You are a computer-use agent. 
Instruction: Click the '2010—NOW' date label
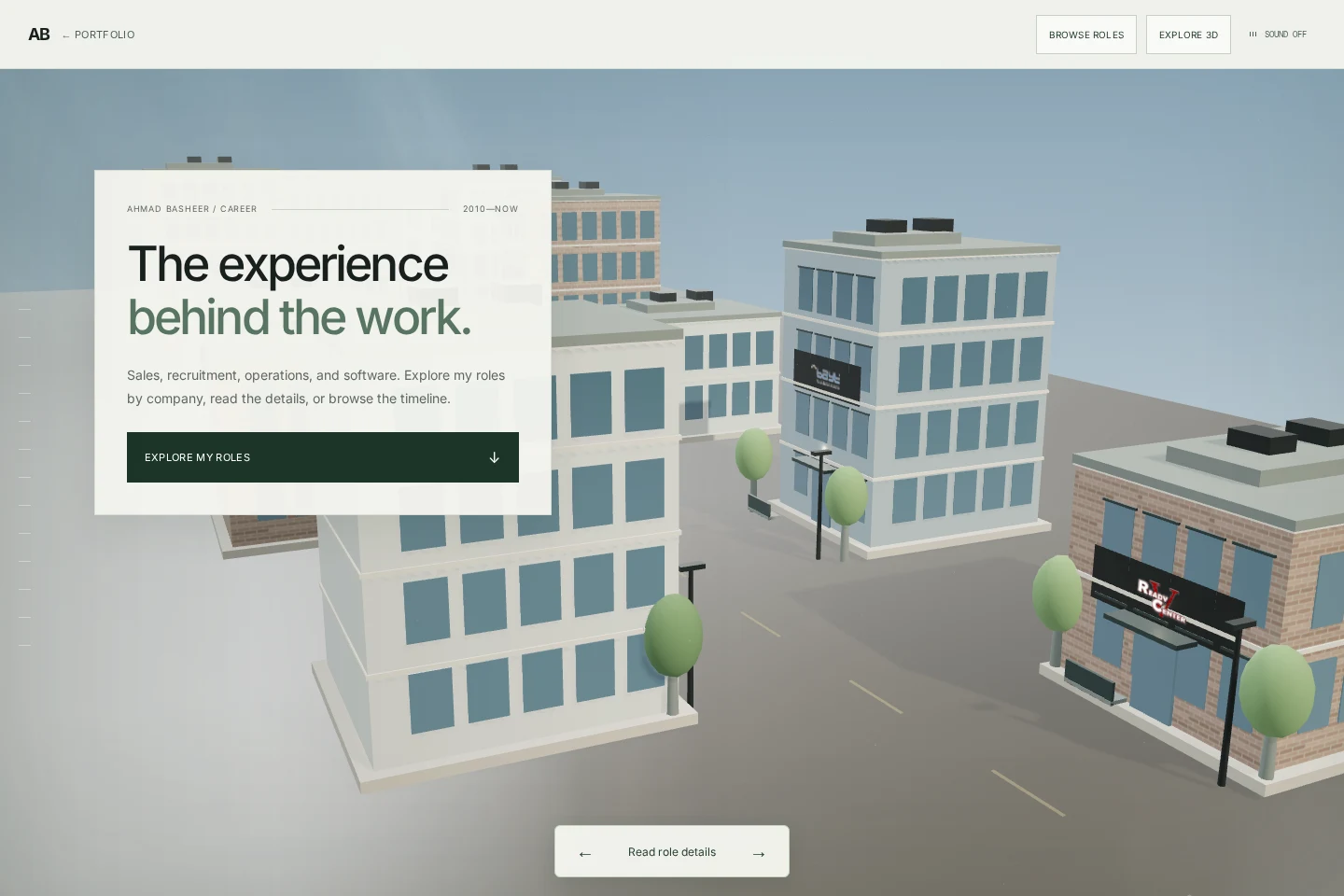[491, 209]
